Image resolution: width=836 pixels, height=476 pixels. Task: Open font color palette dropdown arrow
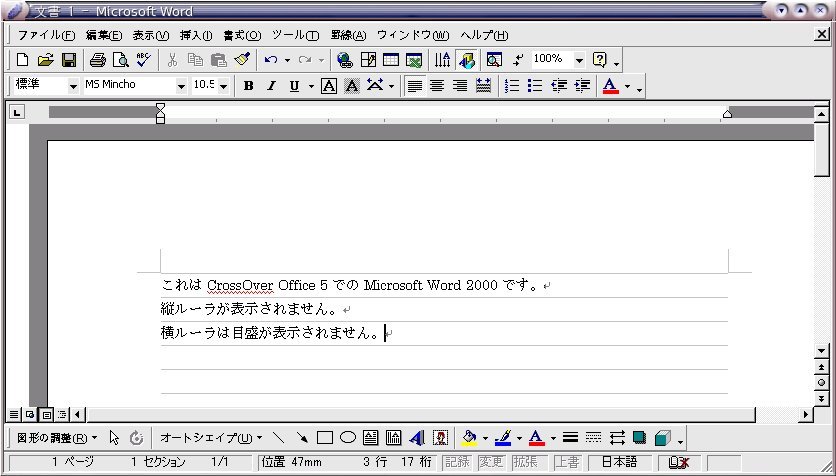[628, 86]
